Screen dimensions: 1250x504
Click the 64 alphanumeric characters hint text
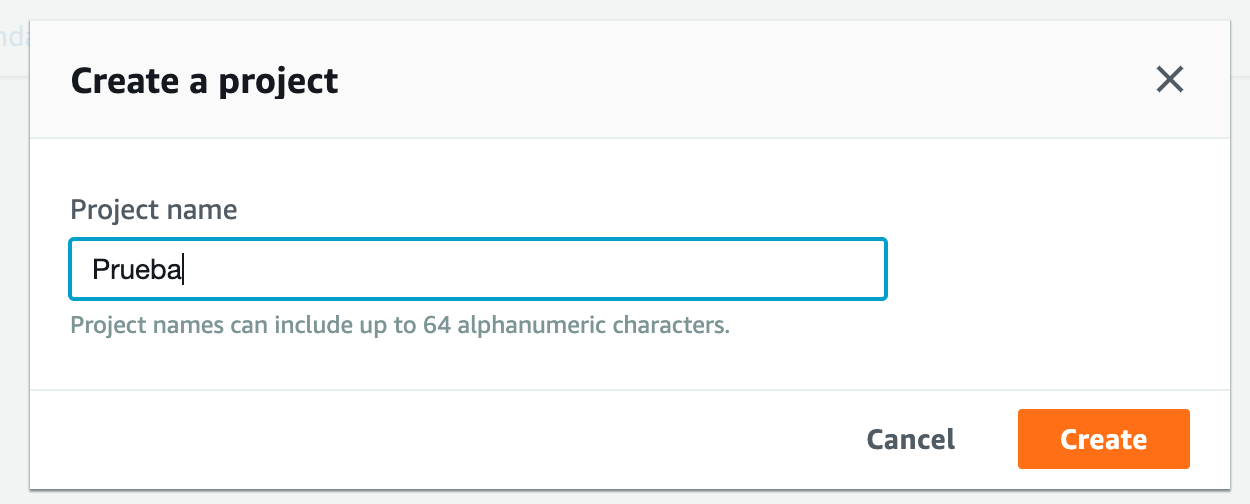click(x=400, y=326)
